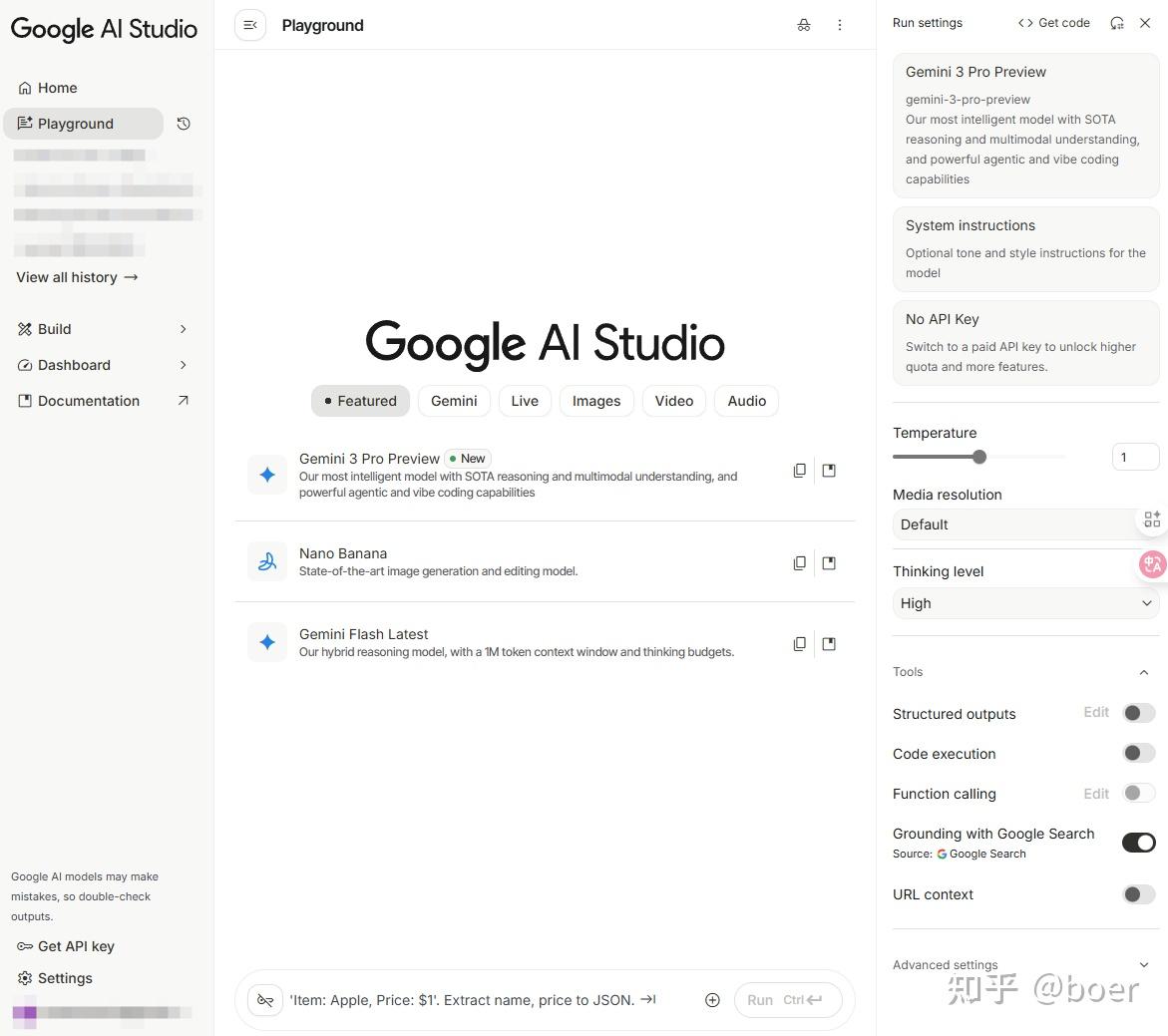Click the grid-plus floating icon by Media resolution
1168x1036 pixels.
(x=1152, y=519)
